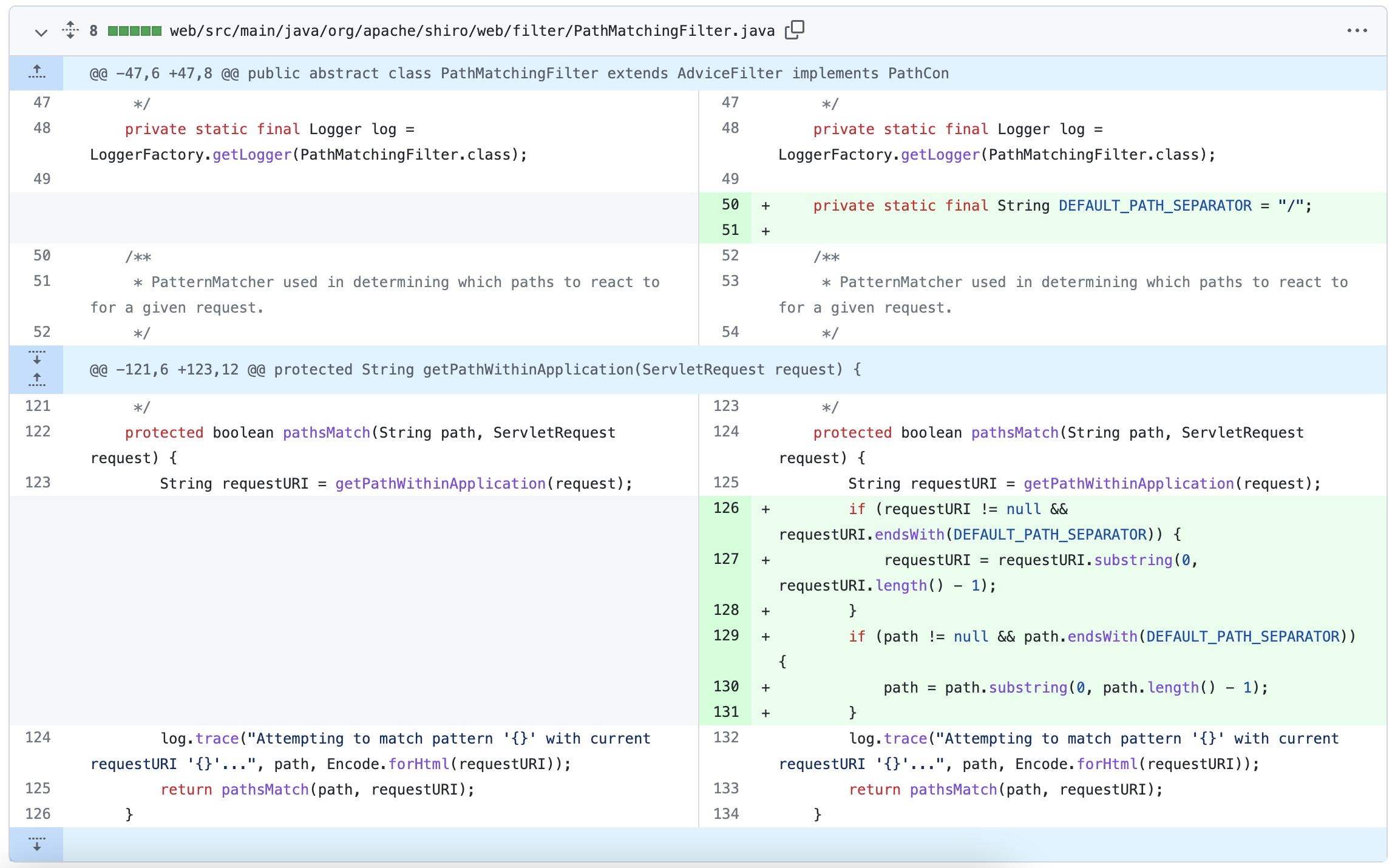Click added line number 50
1395x868 pixels.
[x=730, y=205]
